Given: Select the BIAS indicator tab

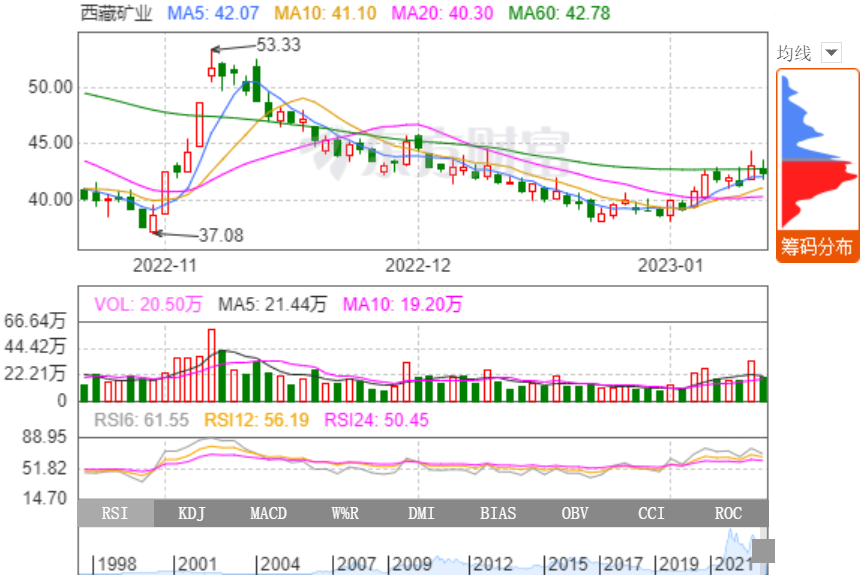Looking at the screenshot, I should click(498, 513).
